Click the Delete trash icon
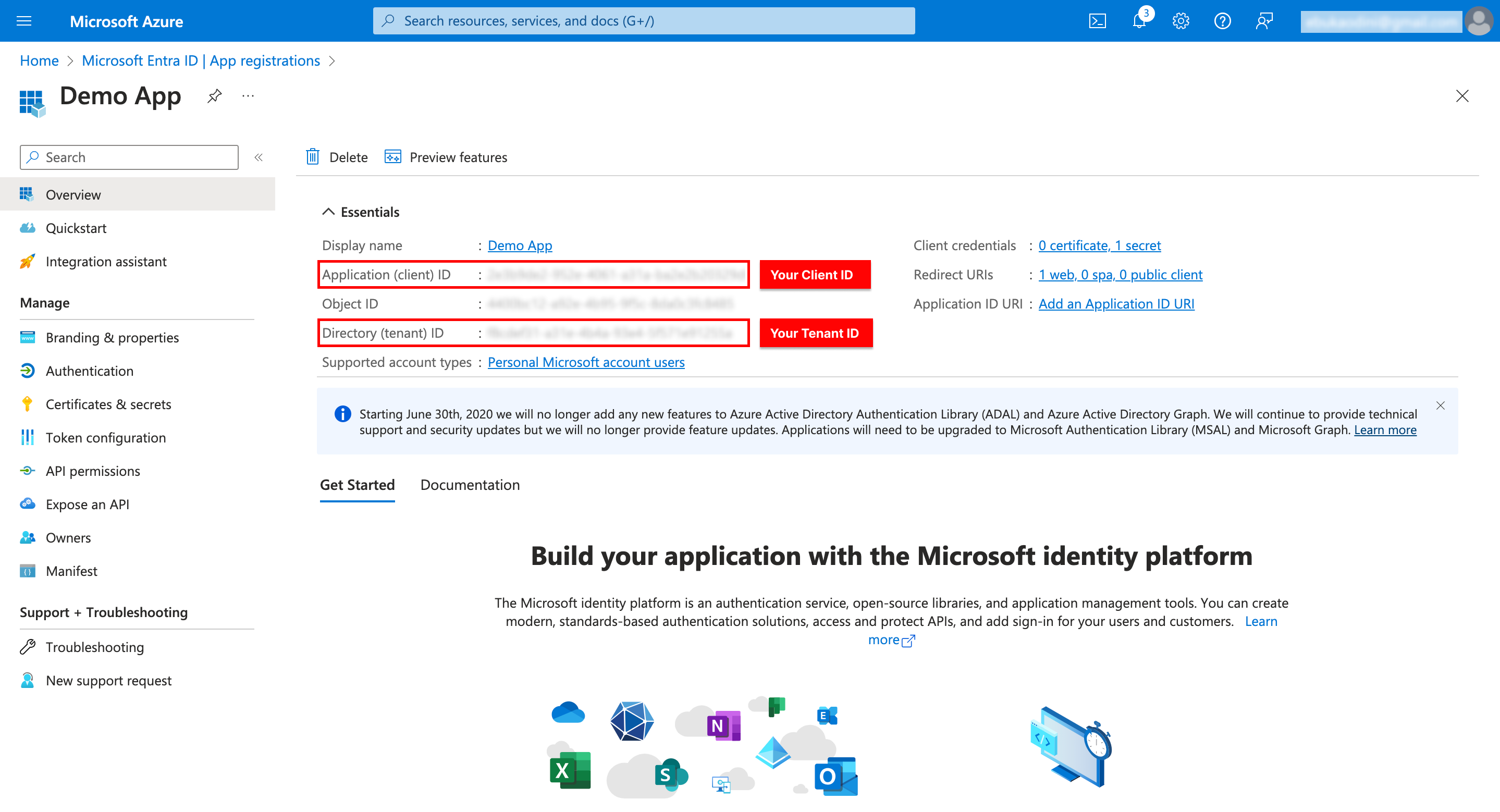Screen dimensions: 1500x812 coord(313,157)
